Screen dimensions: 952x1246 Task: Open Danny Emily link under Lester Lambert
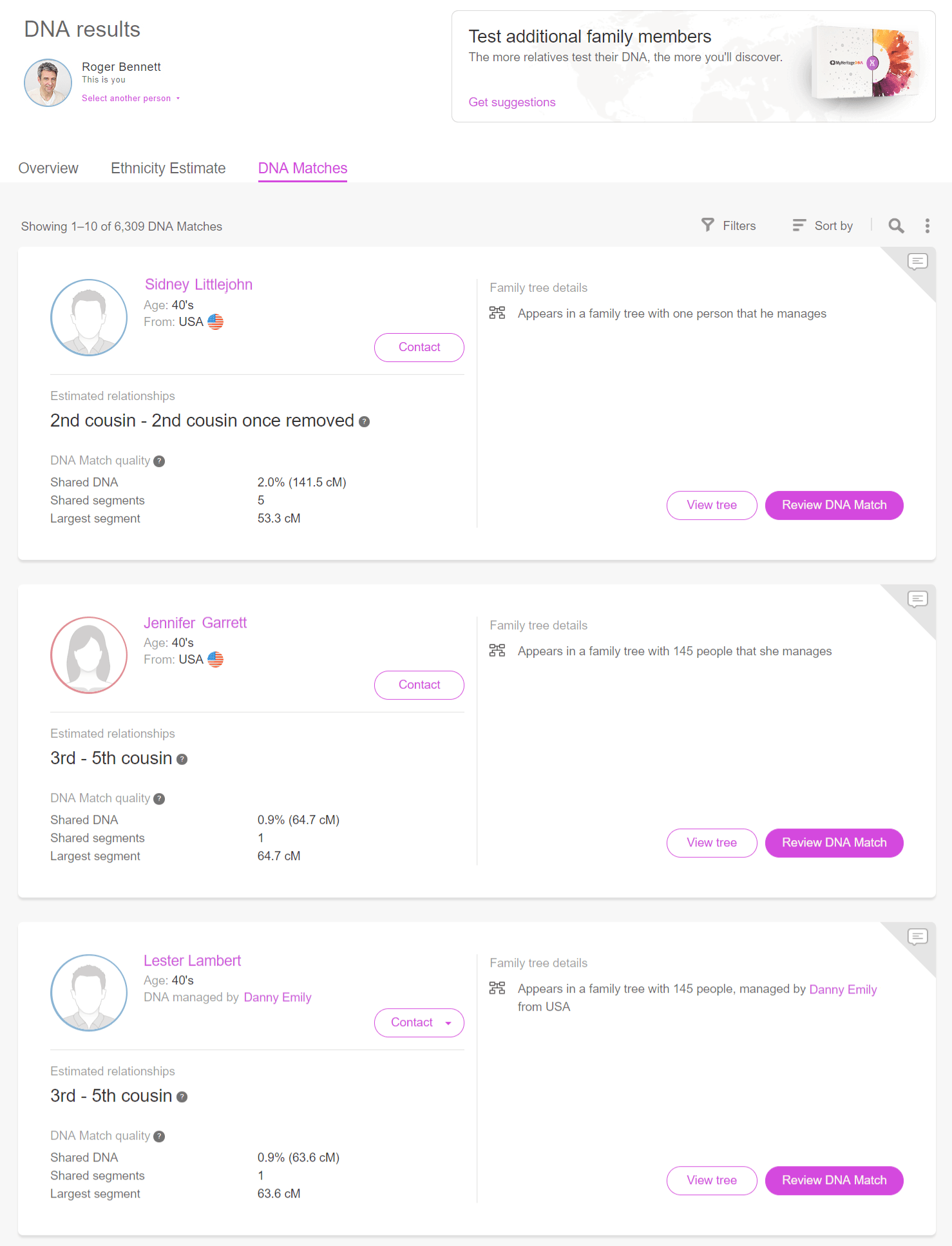click(x=278, y=997)
